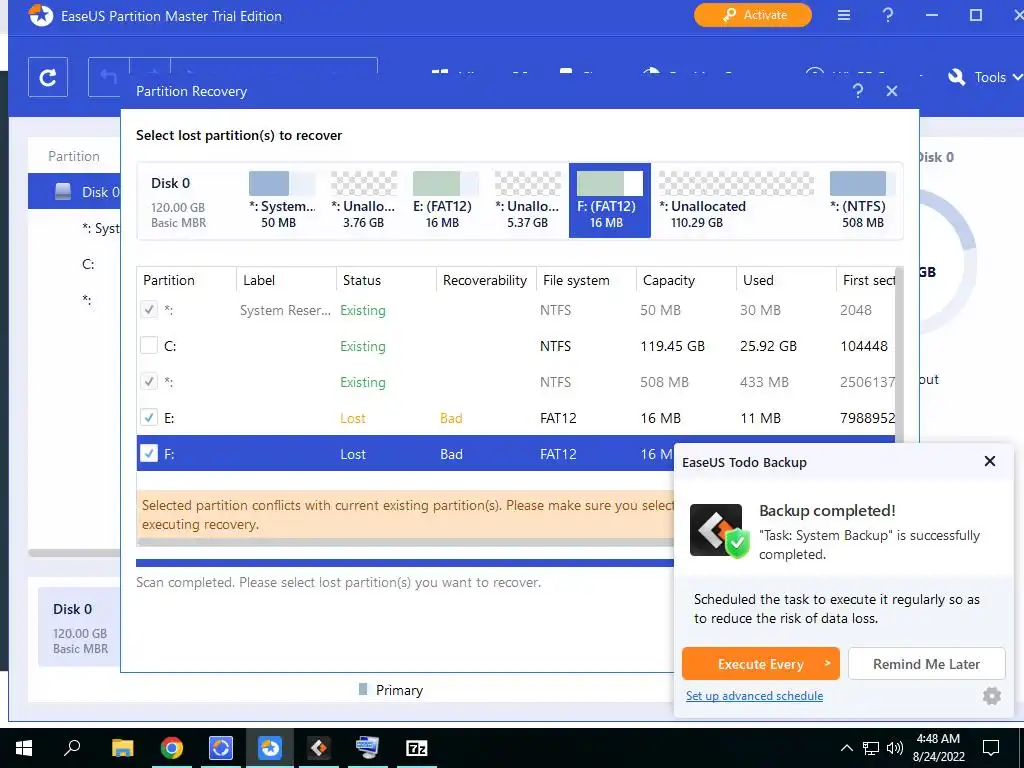Toggle checkbox for the 508 MB NTFS row
This screenshot has width=1024, height=768.
tap(149, 381)
